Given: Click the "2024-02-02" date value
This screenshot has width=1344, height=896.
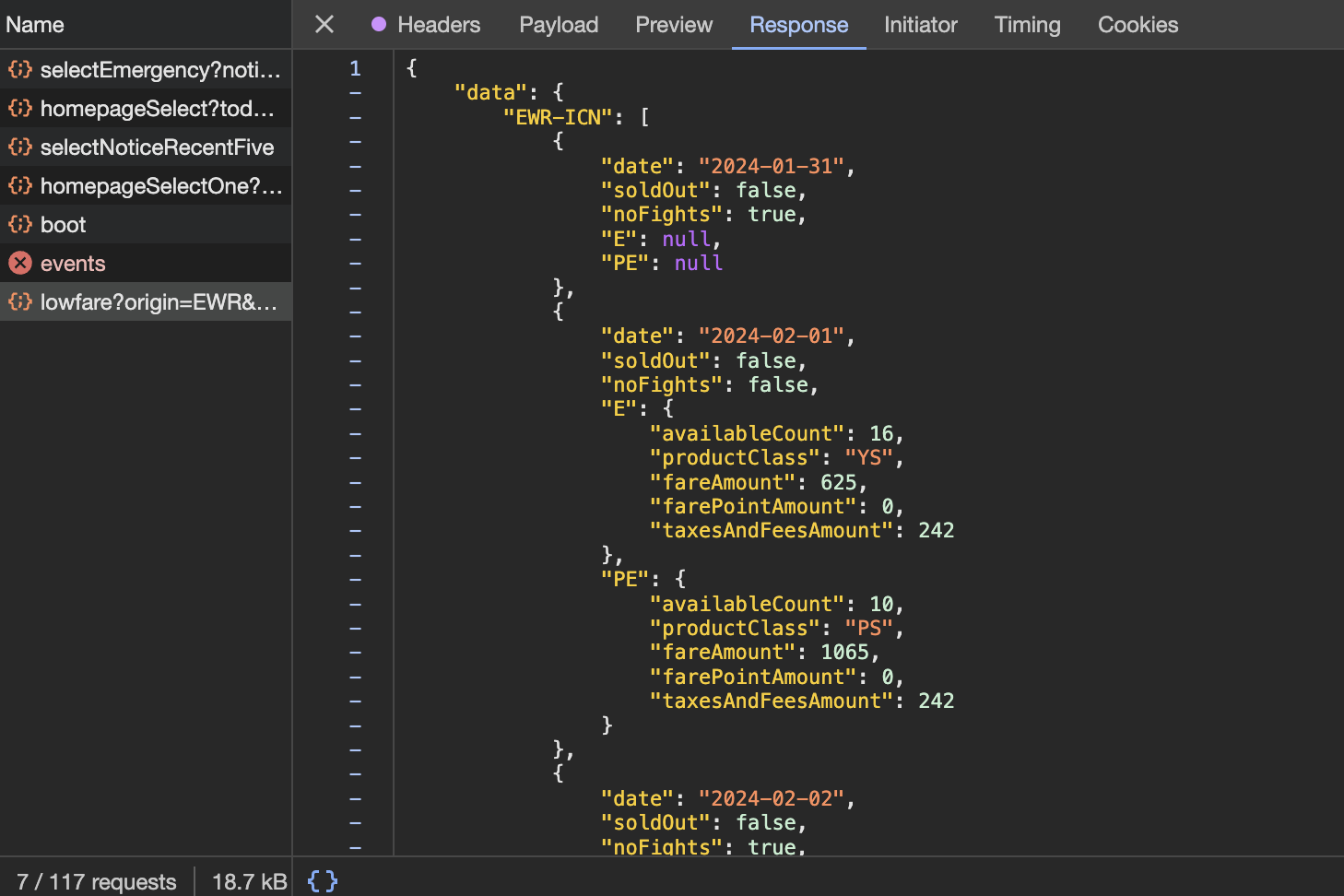Looking at the screenshot, I should click(771, 798).
